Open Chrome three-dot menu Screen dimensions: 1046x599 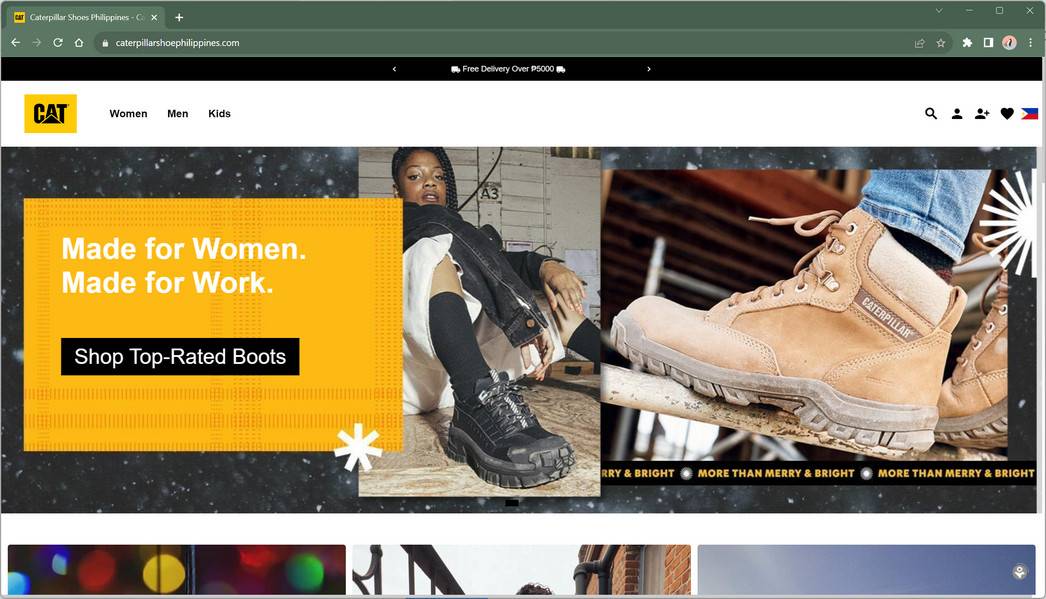click(x=1031, y=43)
